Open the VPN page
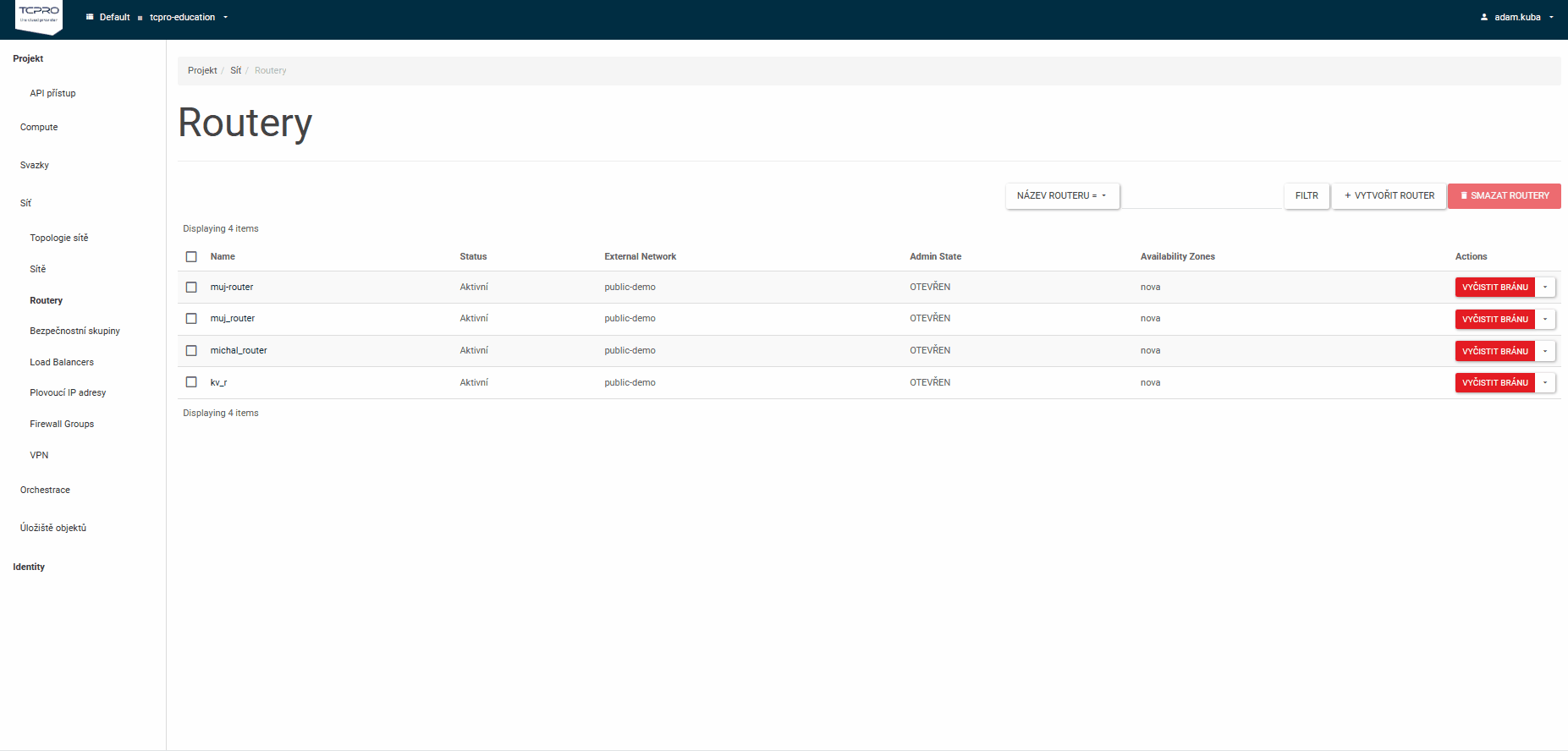Screen dimensions: 1568x751 tap(39, 455)
